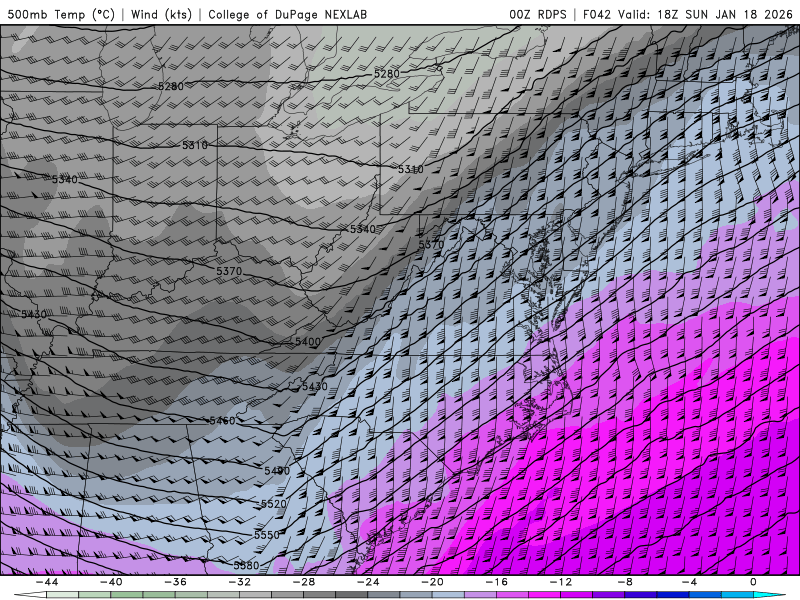800x600 pixels.
Task: Click the white arrow at colorbar's cold end
Action: click(x=31, y=595)
